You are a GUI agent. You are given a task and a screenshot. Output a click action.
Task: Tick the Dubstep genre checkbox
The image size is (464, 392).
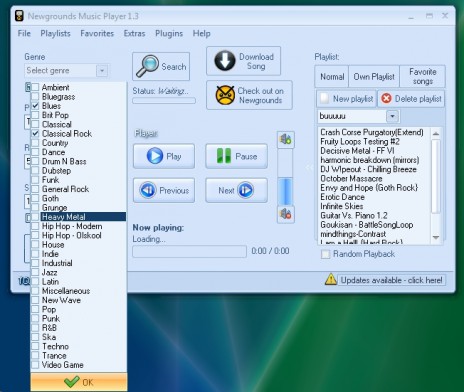35,171
